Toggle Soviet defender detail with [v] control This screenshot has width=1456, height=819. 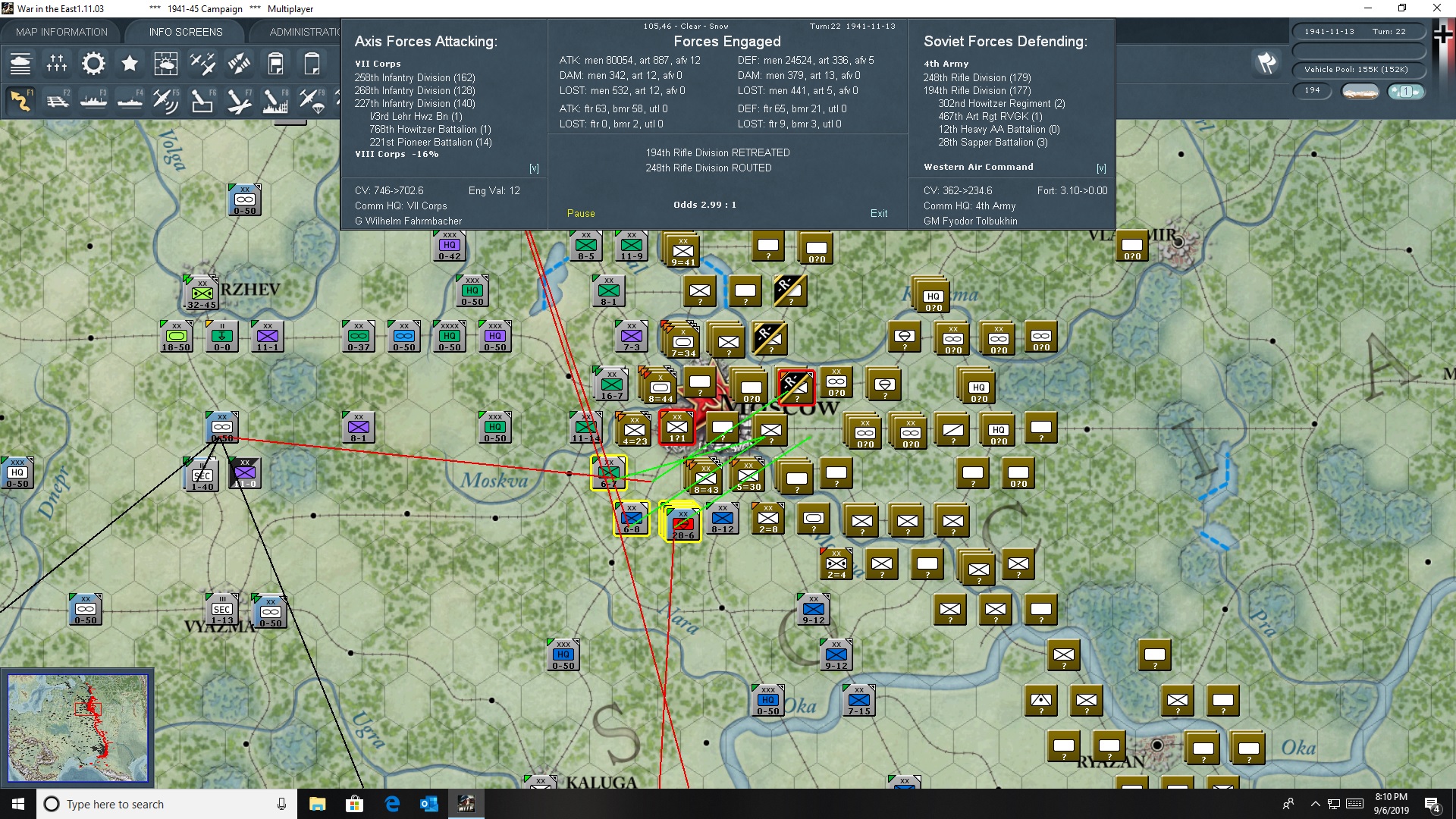pos(1101,168)
